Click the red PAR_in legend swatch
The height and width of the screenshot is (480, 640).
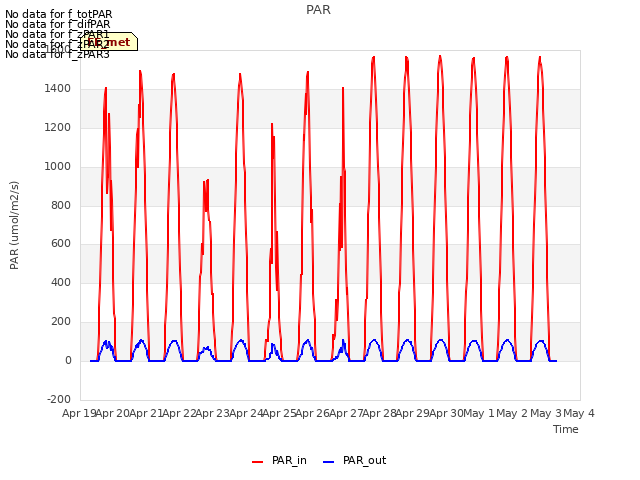tap(258, 462)
